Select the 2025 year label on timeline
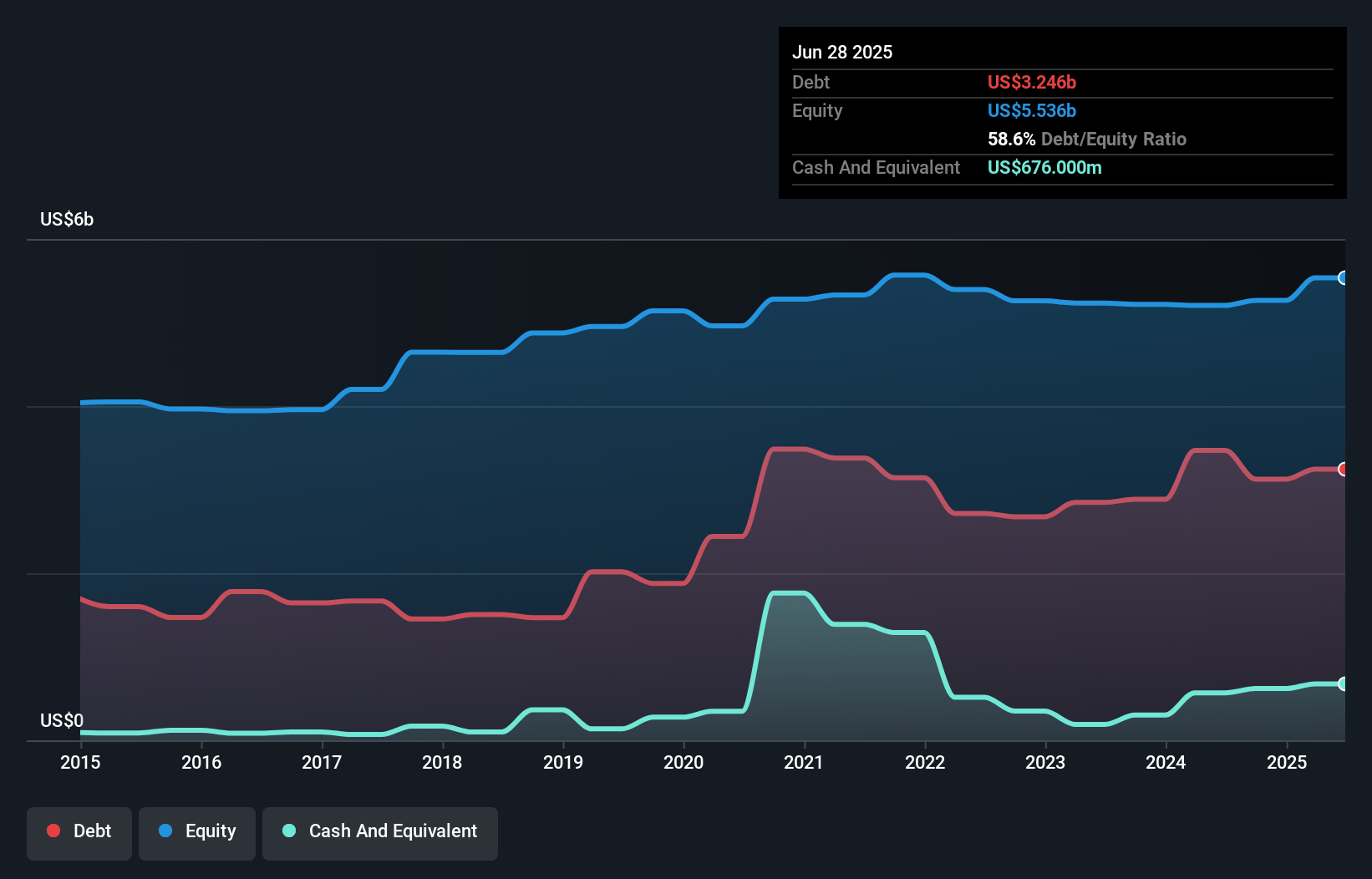 coord(1288,763)
